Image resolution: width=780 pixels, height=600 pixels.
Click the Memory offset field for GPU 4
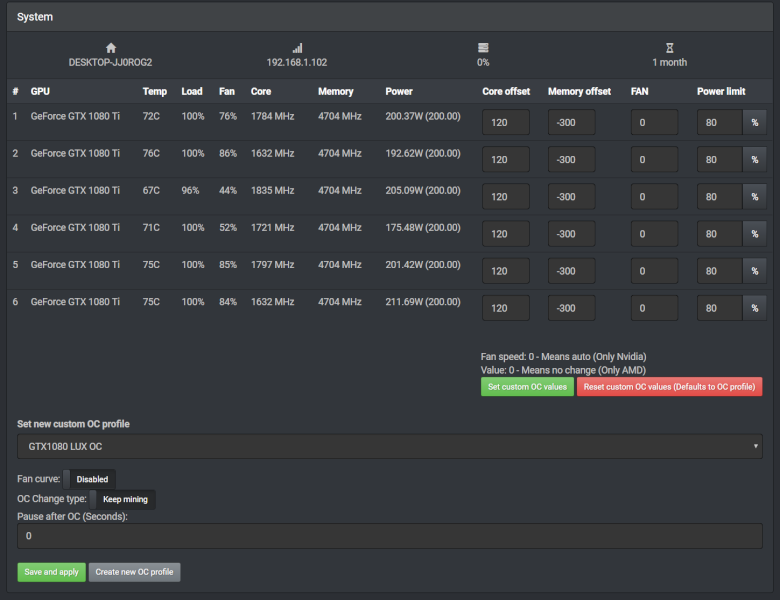tap(572, 234)
